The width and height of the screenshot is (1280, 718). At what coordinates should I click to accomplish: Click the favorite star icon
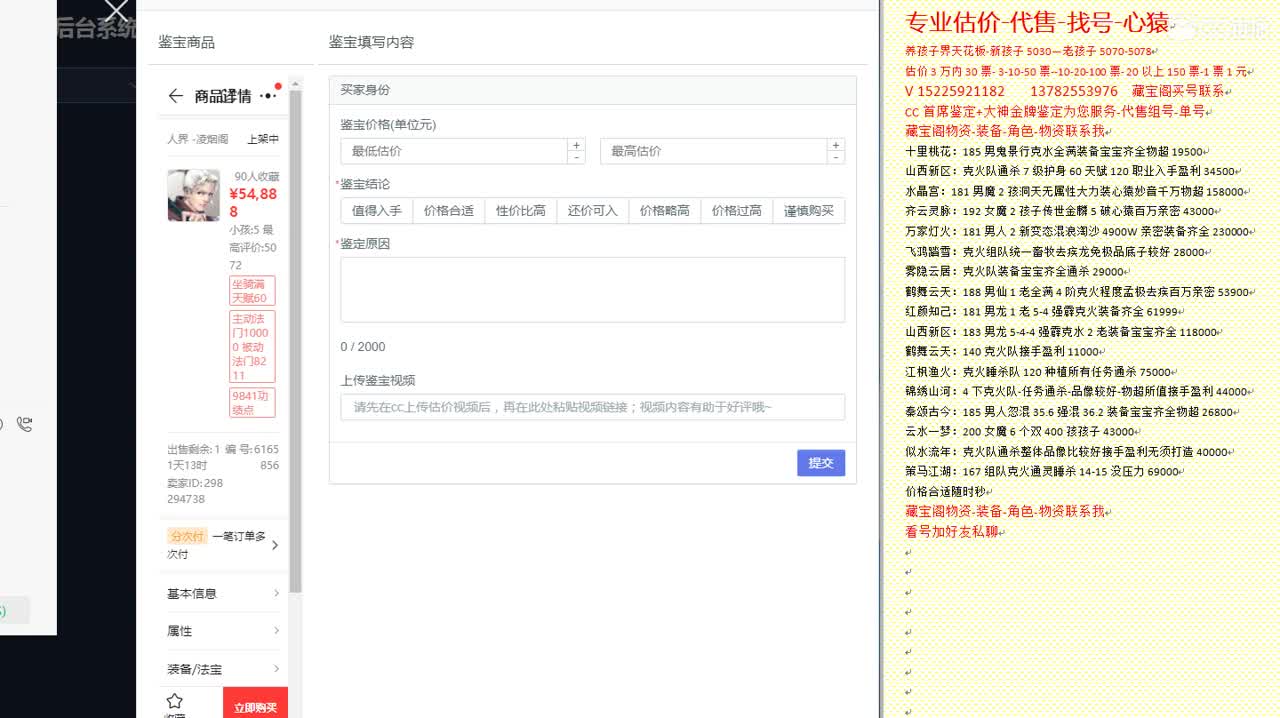click(x=175, y=701)
